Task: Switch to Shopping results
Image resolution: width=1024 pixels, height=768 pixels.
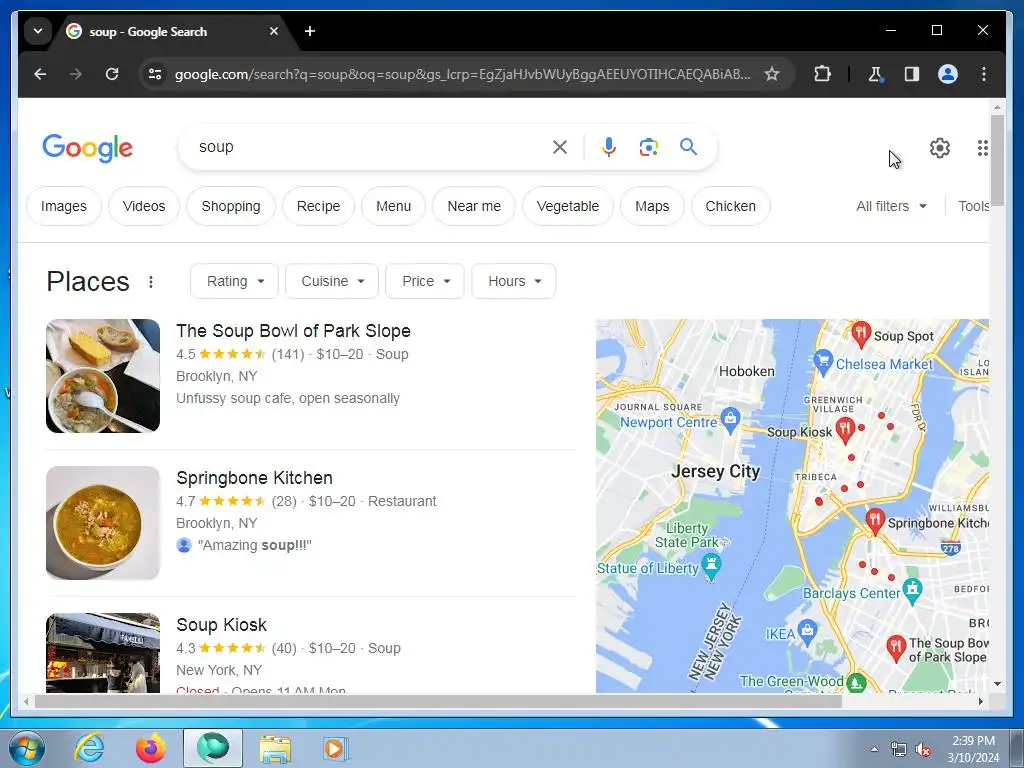Action: [231, 206]
